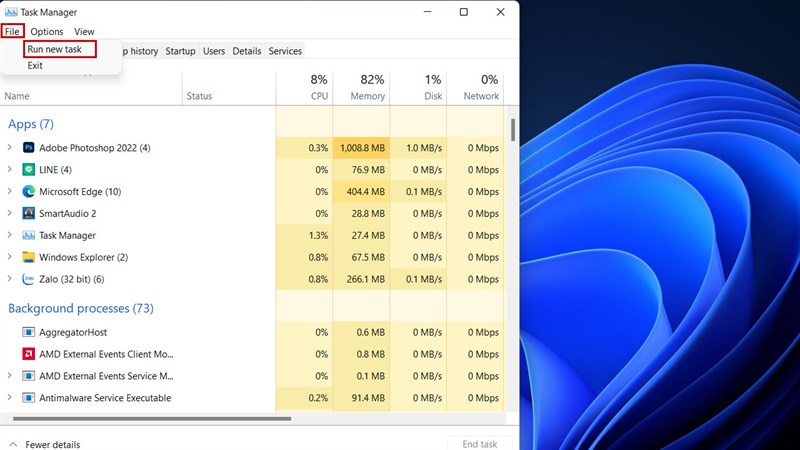Click Photoshop memory value 1,008.8 MB
The image size is (800, 450).
(x=362, y=148)
